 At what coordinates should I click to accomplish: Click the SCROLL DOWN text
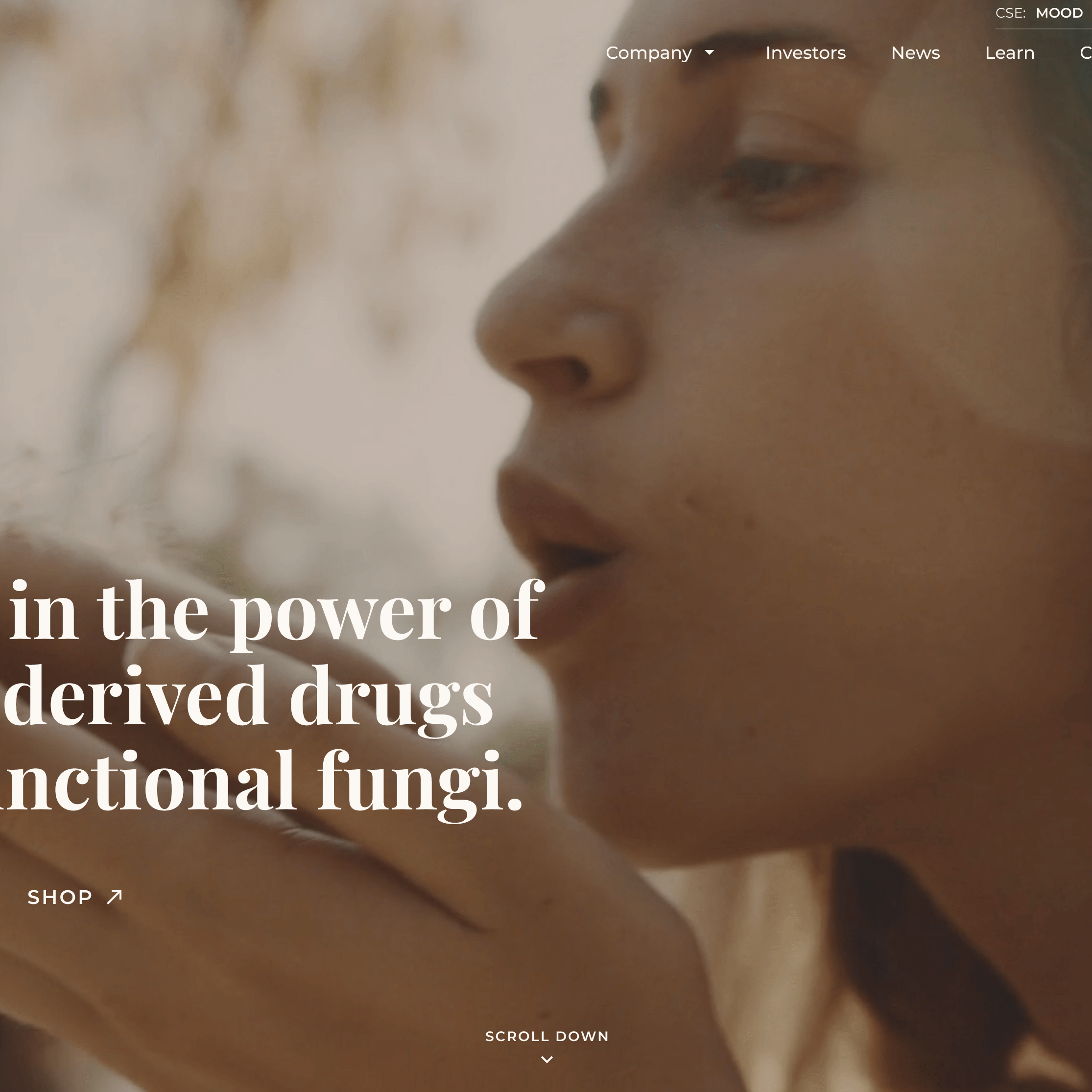pyautogui.click(x=547, y=1036)
